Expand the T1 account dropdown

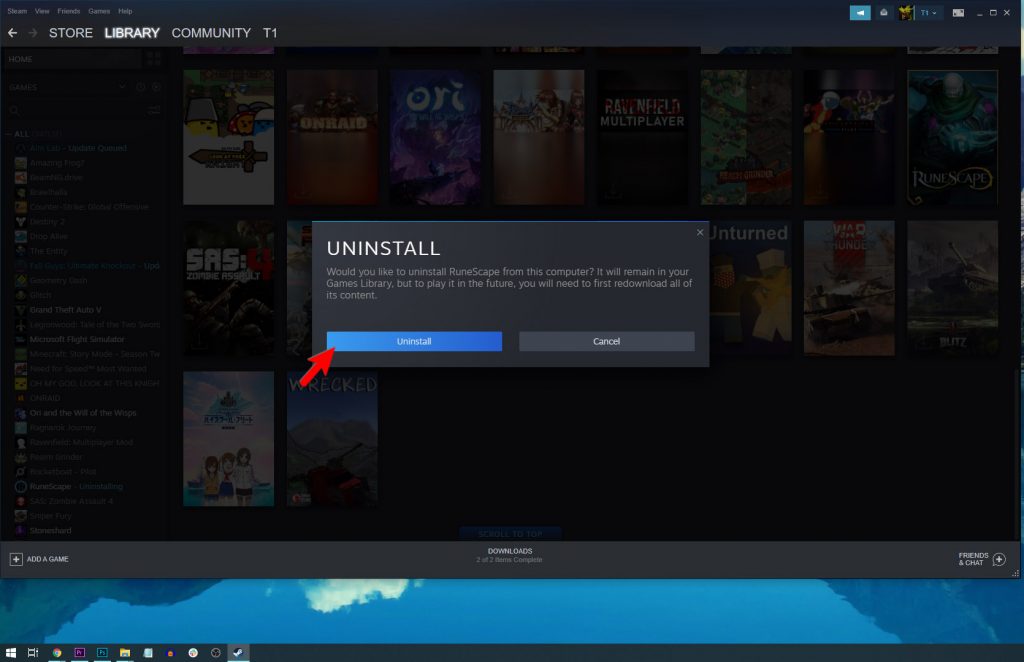pos(929,12)
